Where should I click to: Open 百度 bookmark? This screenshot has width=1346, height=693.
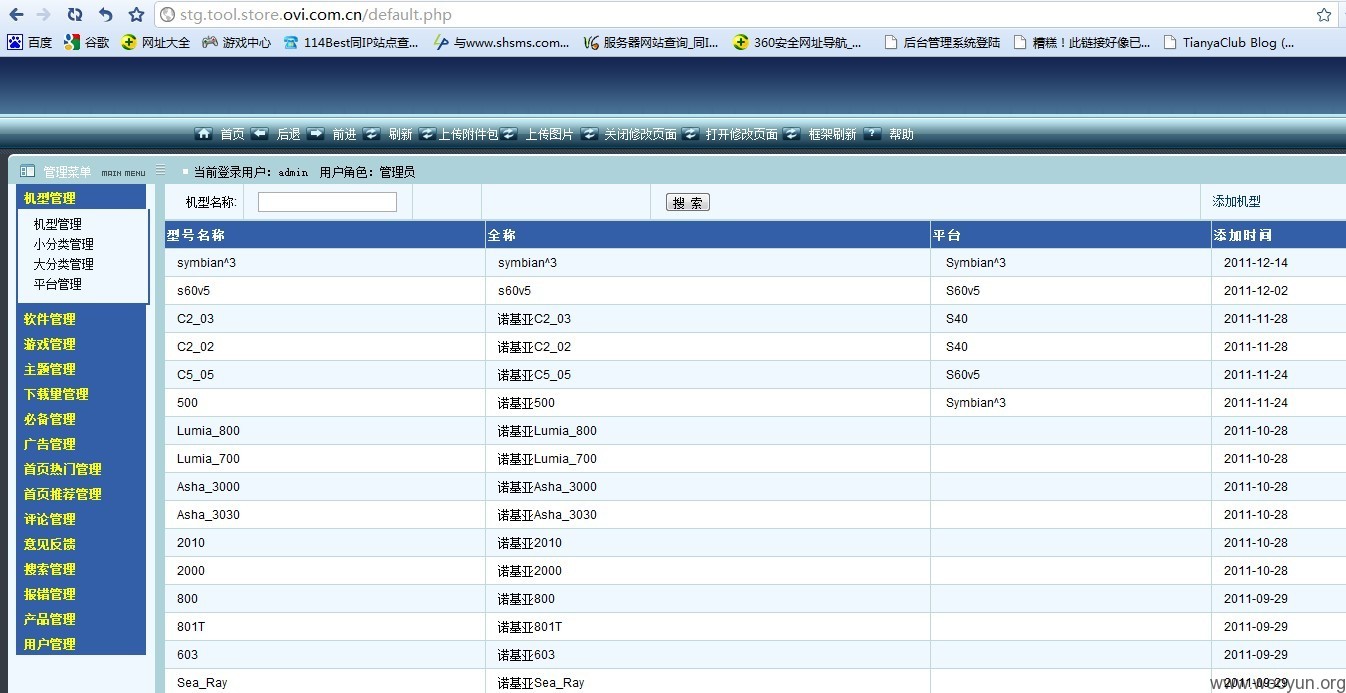[x=30, y=43]
